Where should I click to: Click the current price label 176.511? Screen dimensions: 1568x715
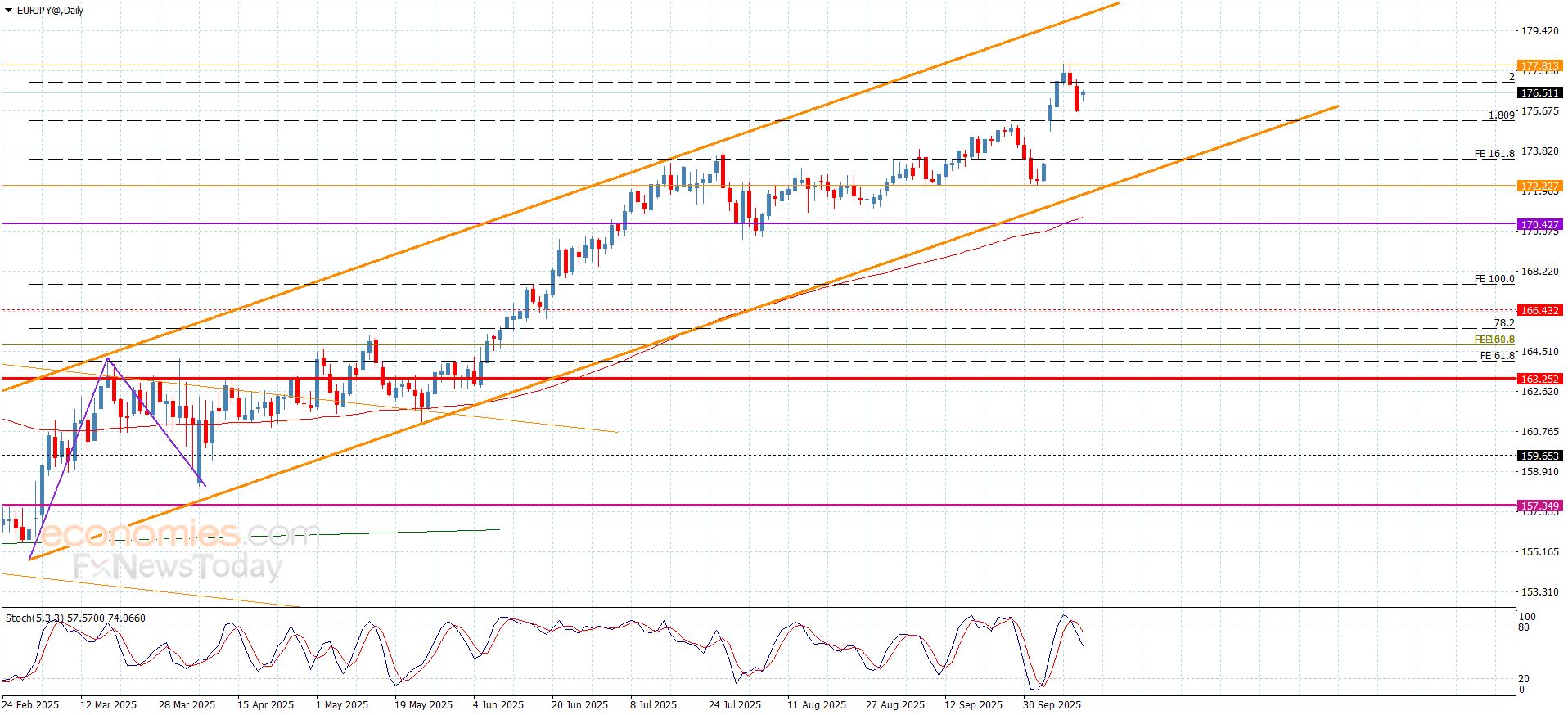1539,93
